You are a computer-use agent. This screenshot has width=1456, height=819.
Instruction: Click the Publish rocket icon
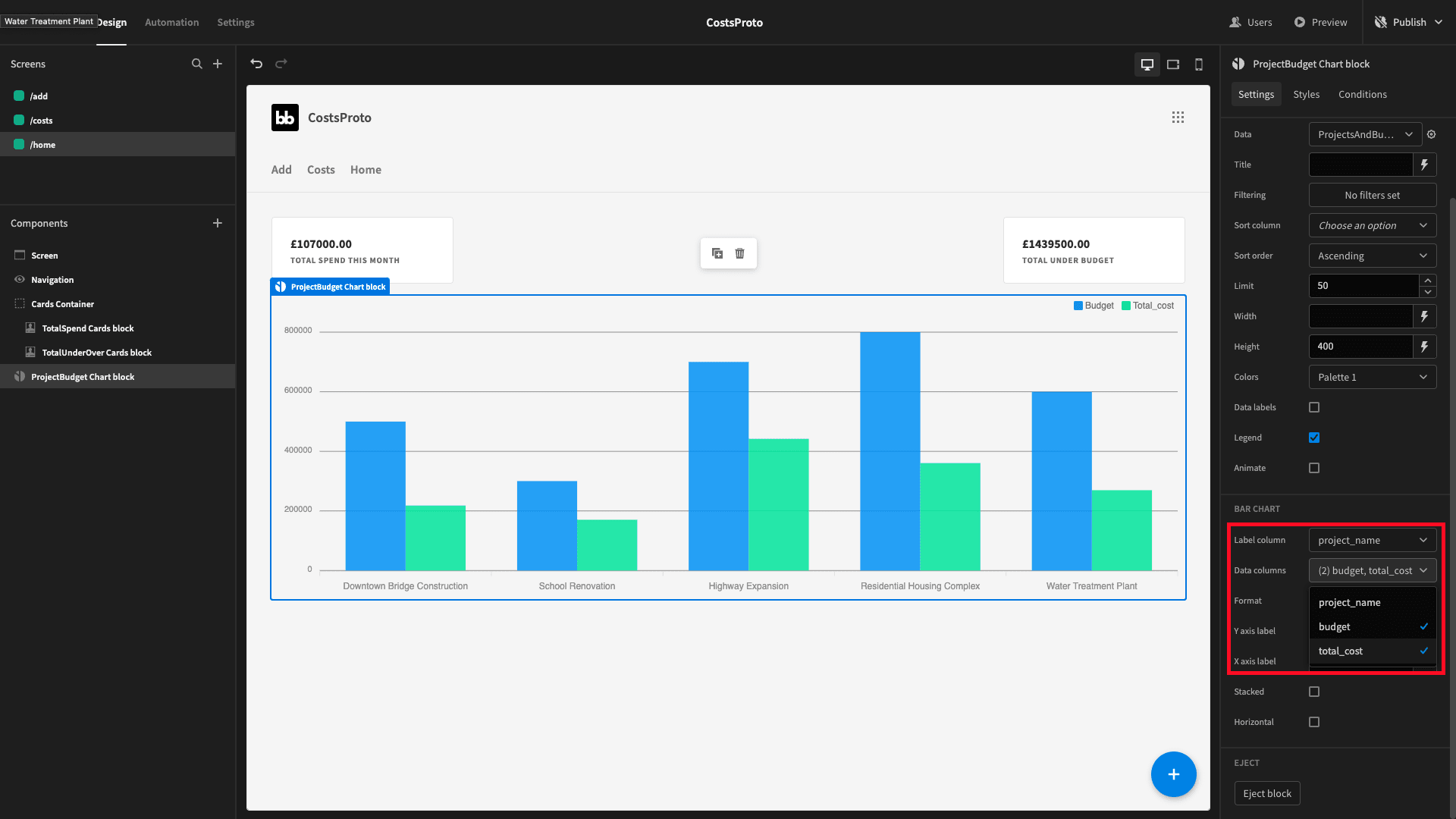tap(1381, 22)
